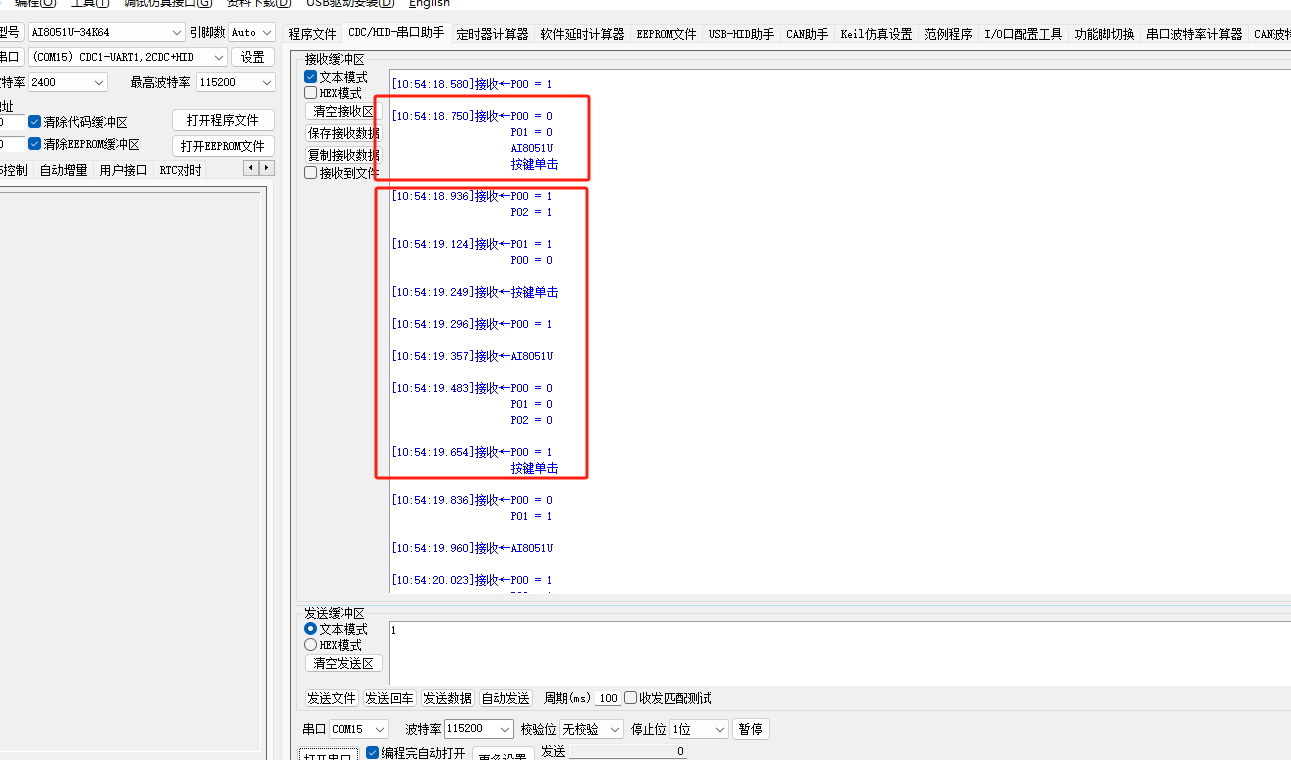Open the minimum baud rate dropdown showing 2400
This screenshot has width=1291, height=760.
click(x=67, y=82)
